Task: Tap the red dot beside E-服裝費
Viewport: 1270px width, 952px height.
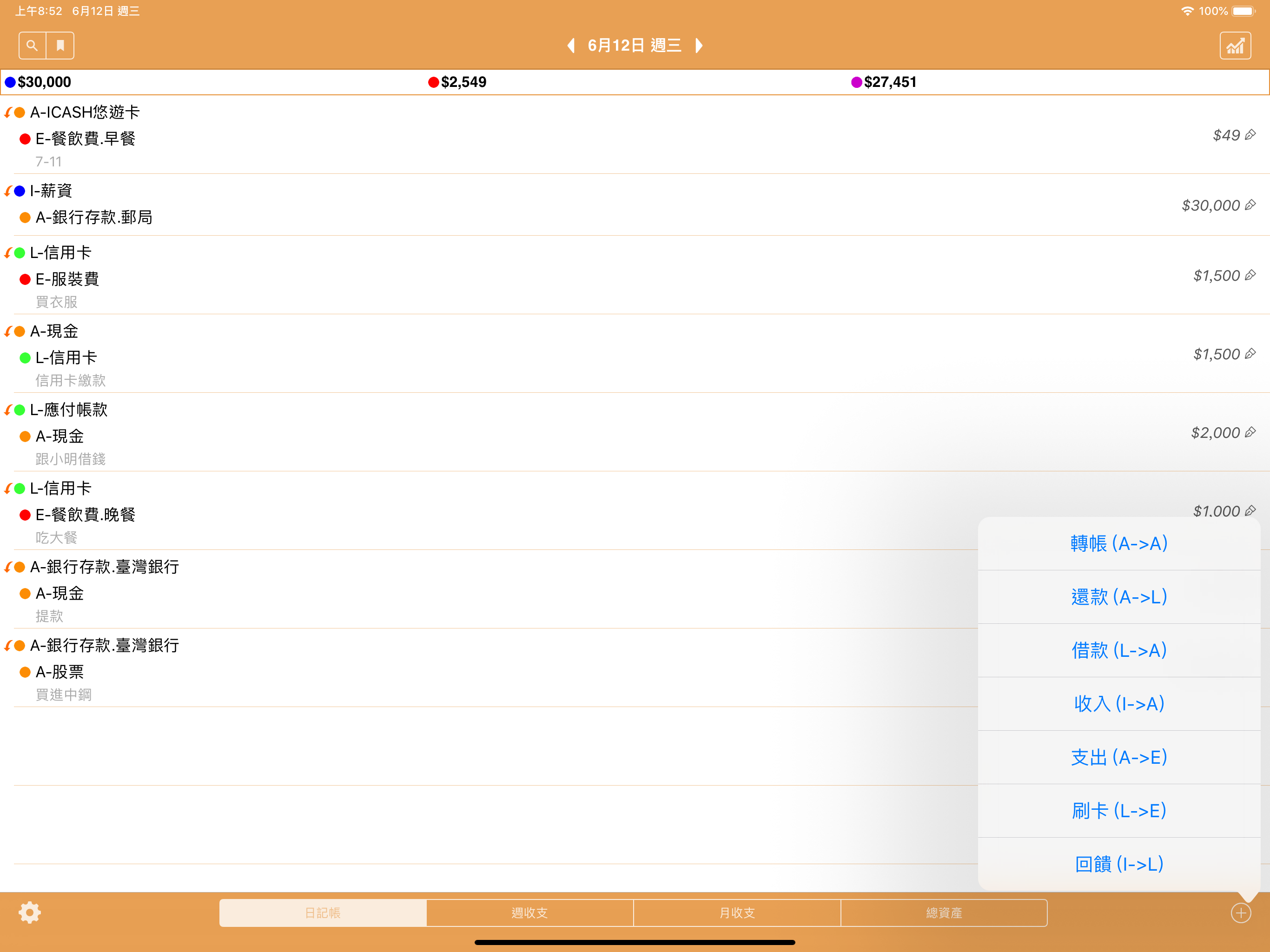Action: 25,280
